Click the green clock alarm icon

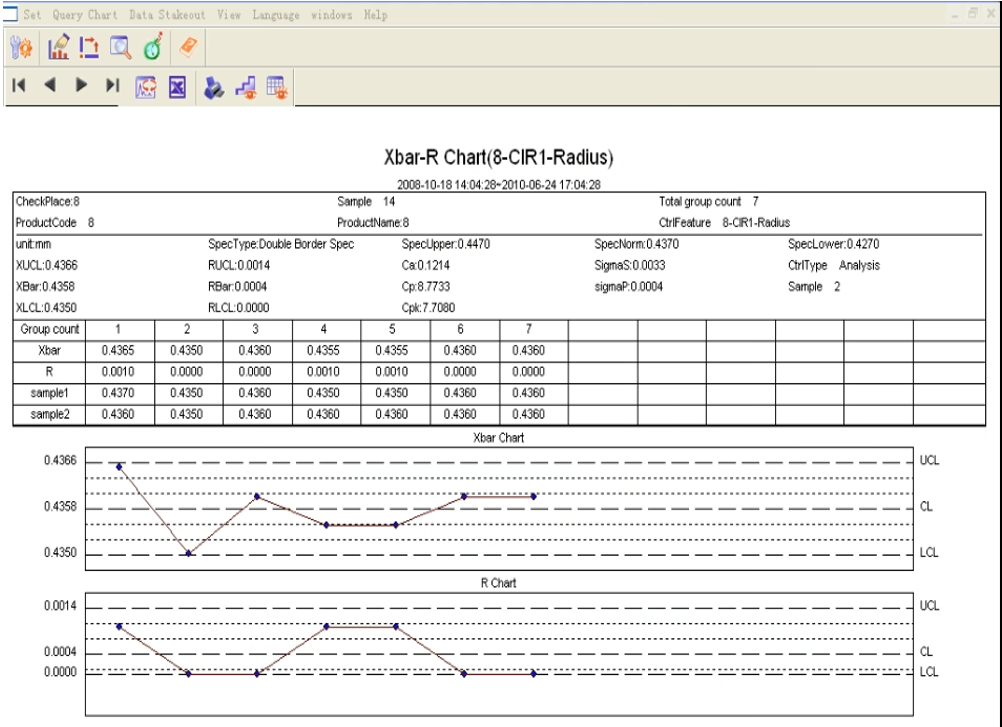point(152,48)
